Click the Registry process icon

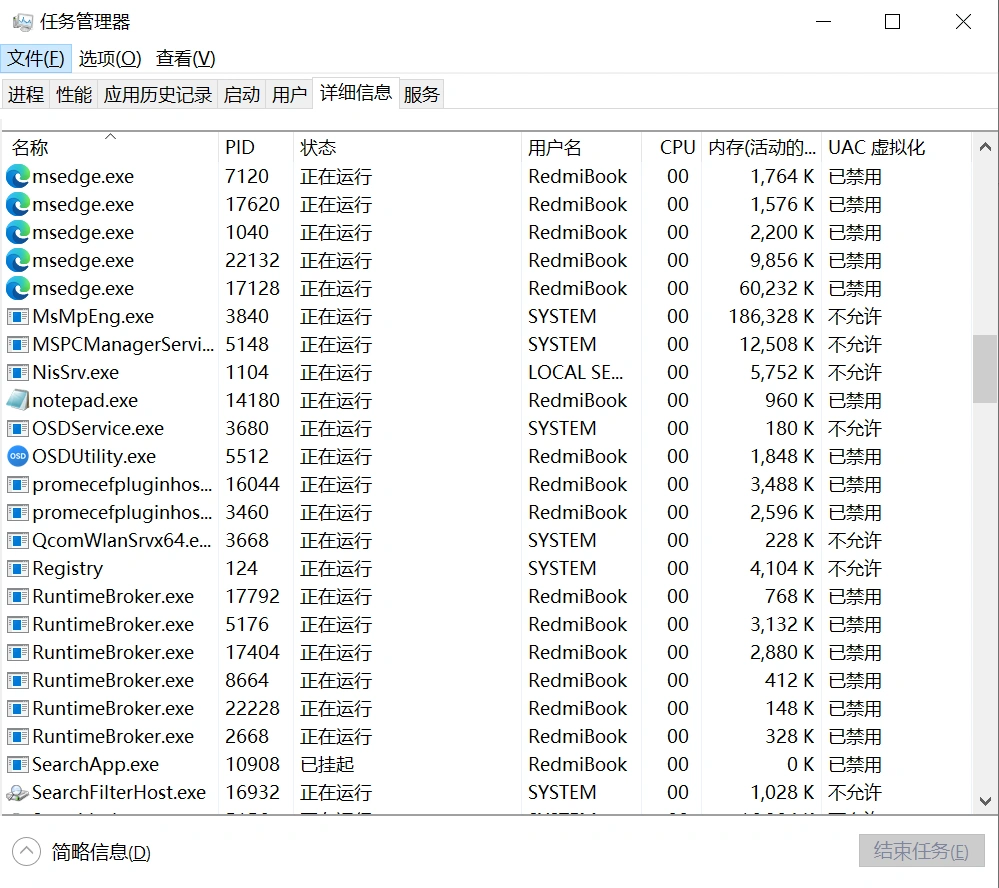coord(18,568)
